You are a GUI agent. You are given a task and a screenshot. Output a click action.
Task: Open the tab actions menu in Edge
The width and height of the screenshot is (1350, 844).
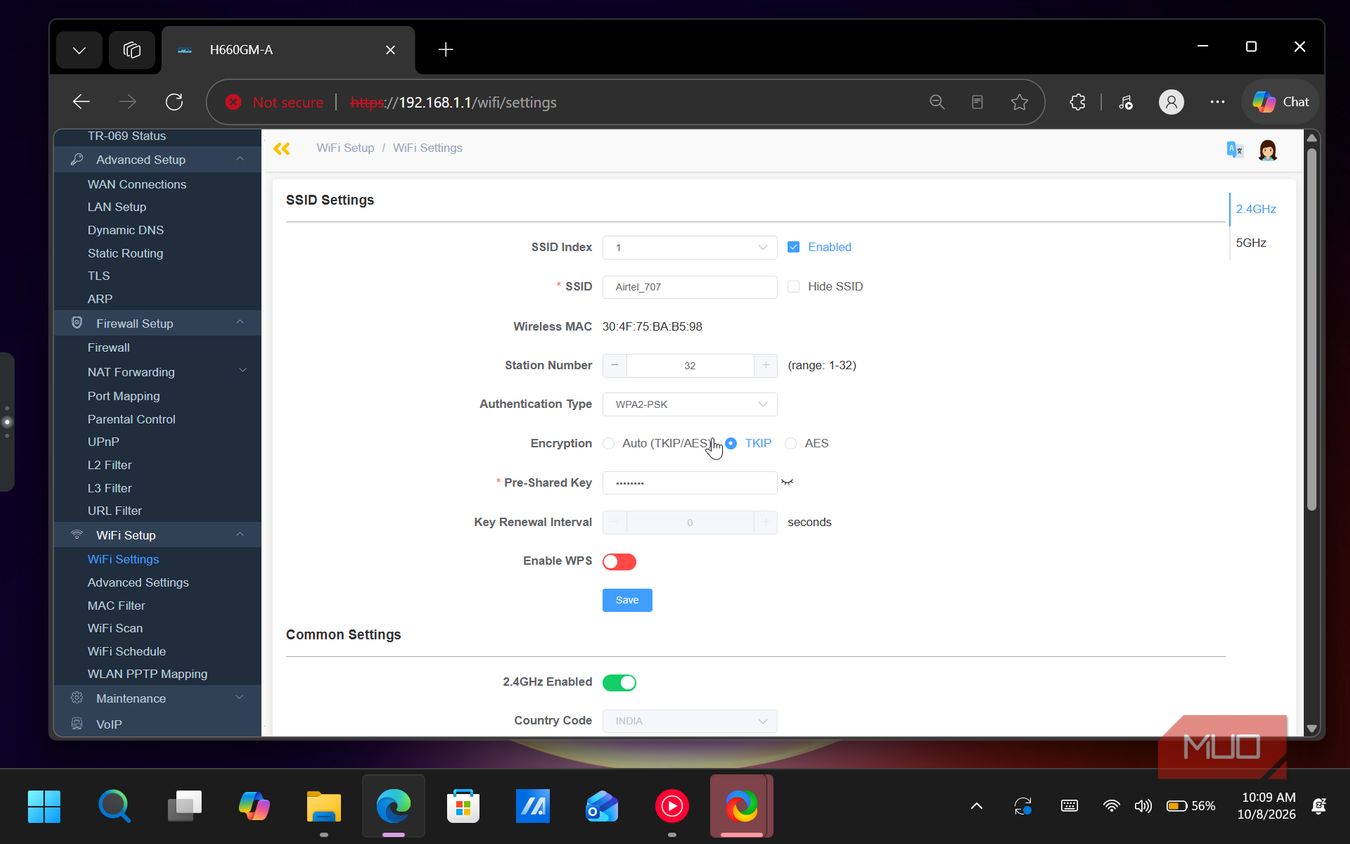[79, 50]
